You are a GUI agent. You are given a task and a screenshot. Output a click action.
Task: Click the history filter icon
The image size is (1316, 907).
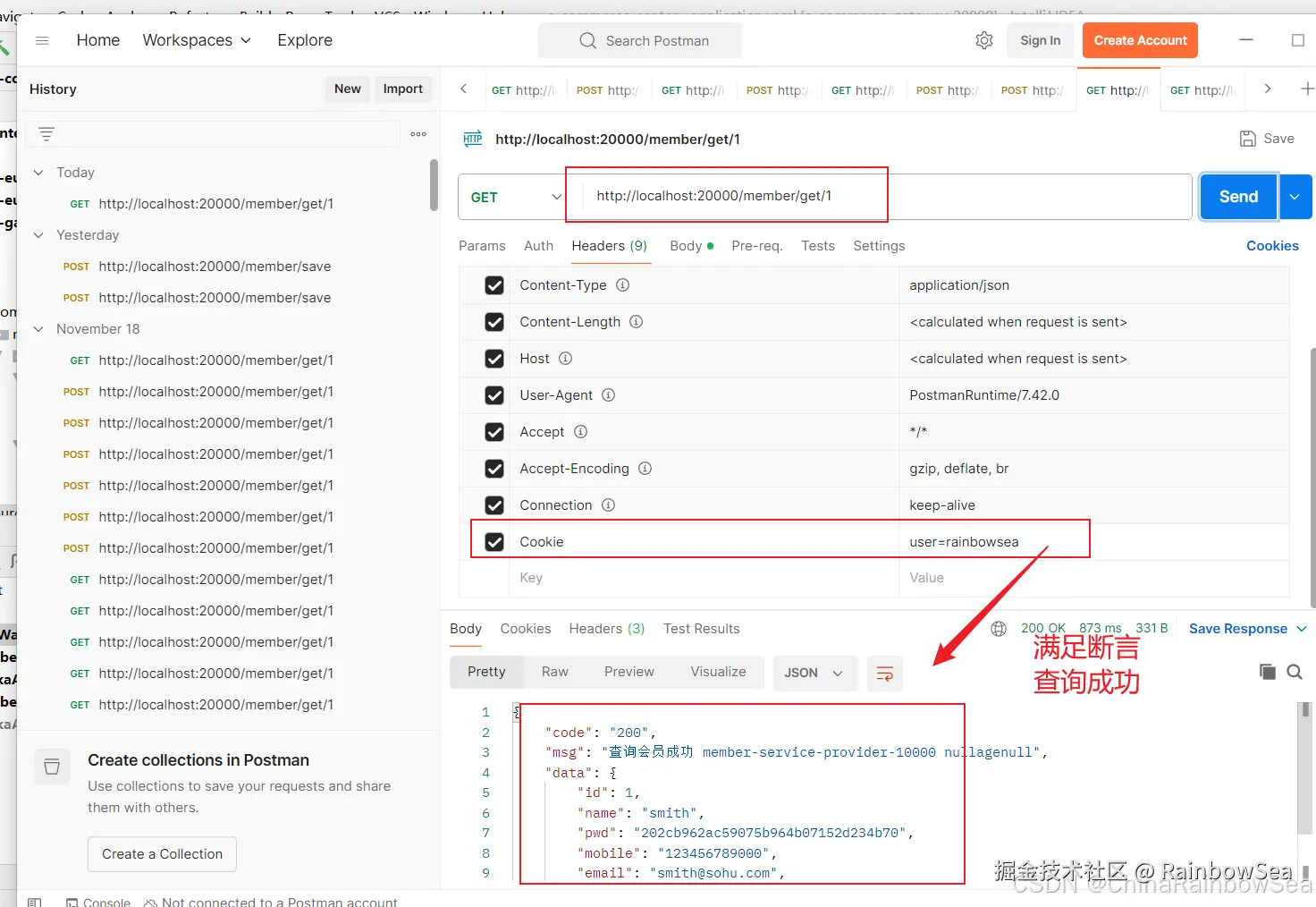tap(46, 134)
